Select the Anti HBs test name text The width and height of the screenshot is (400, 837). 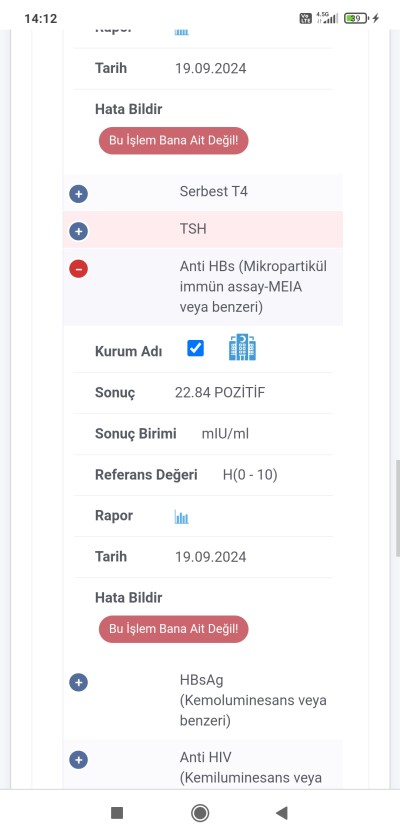tap(253, 287)
